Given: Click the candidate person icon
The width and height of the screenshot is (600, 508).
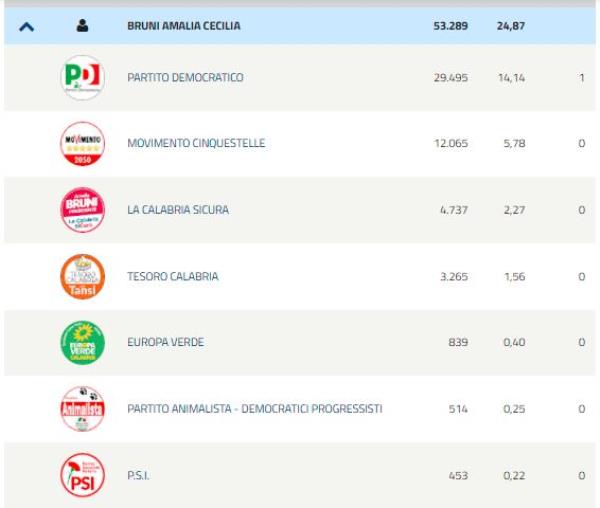Looking at the screenshot, I should click(82, 26).
